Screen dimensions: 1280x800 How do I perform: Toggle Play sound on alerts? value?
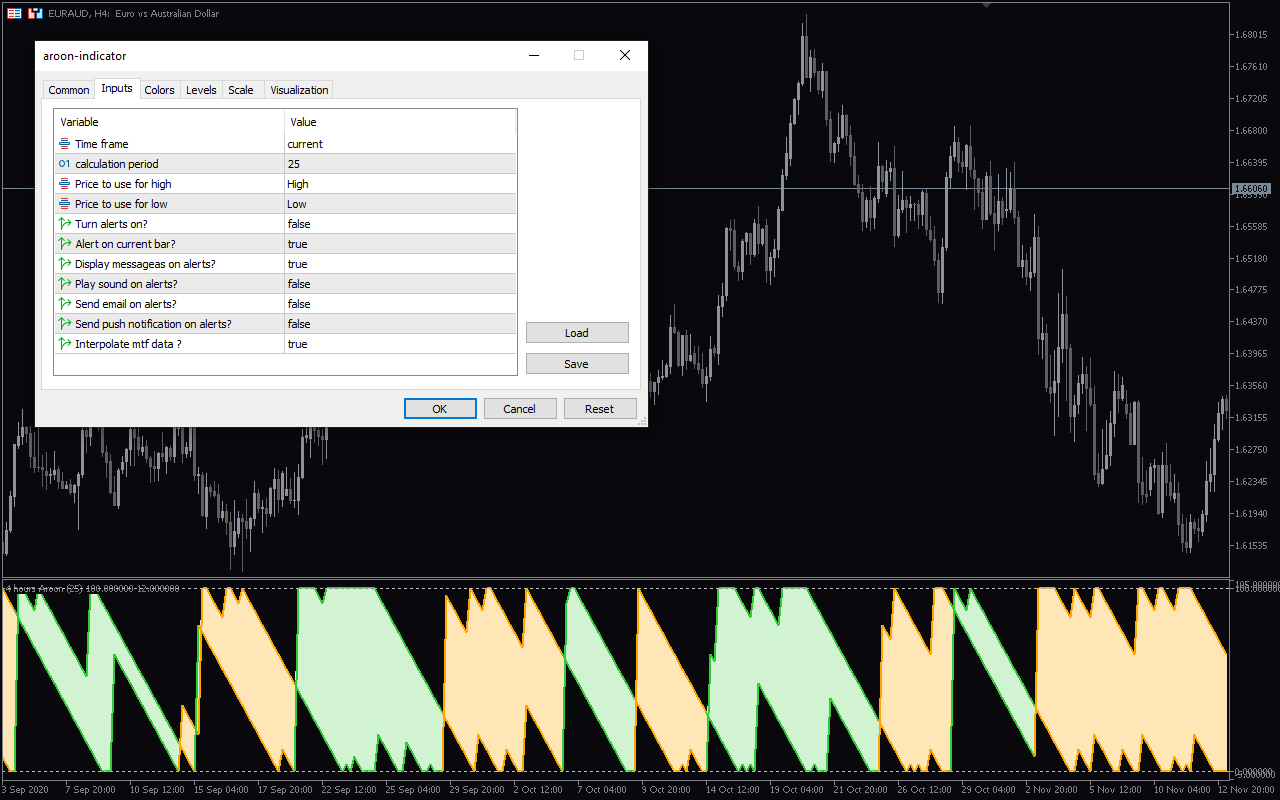(400, 284)
